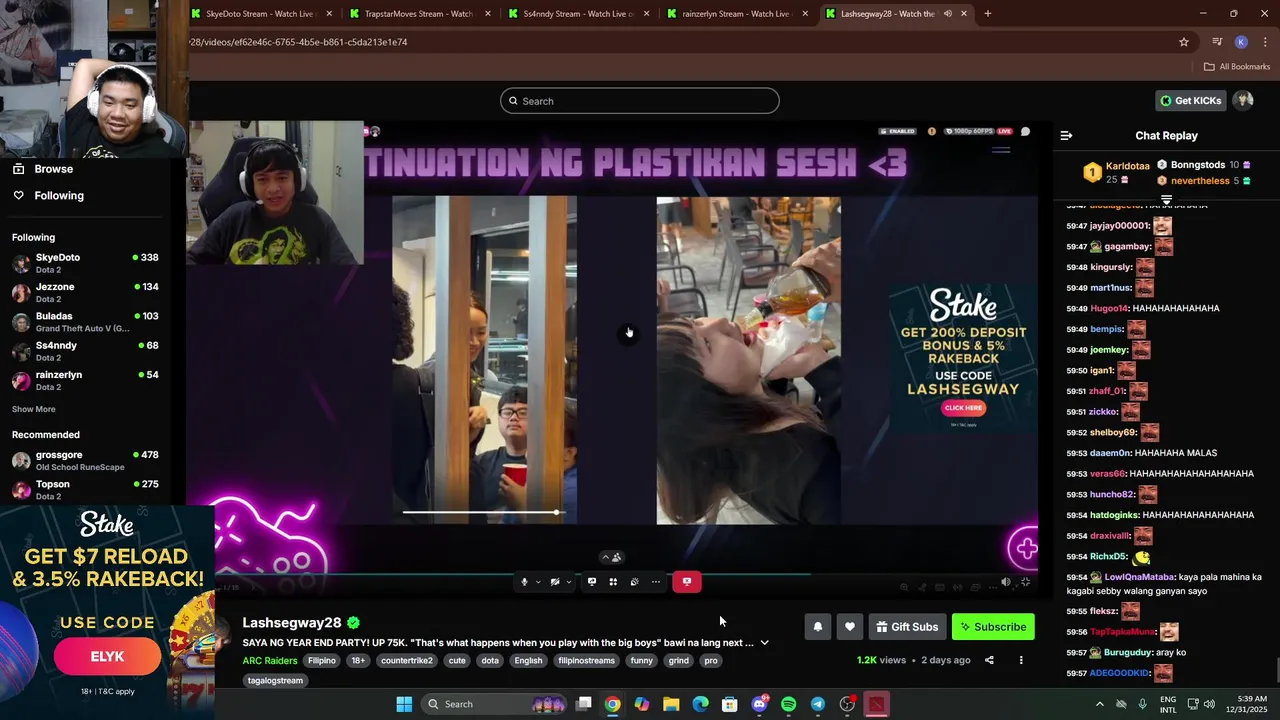Open All Bookmarks folder
The width and height of the screenshot is (1280, 720).
pyautogui.click(x=1237, y=67)
